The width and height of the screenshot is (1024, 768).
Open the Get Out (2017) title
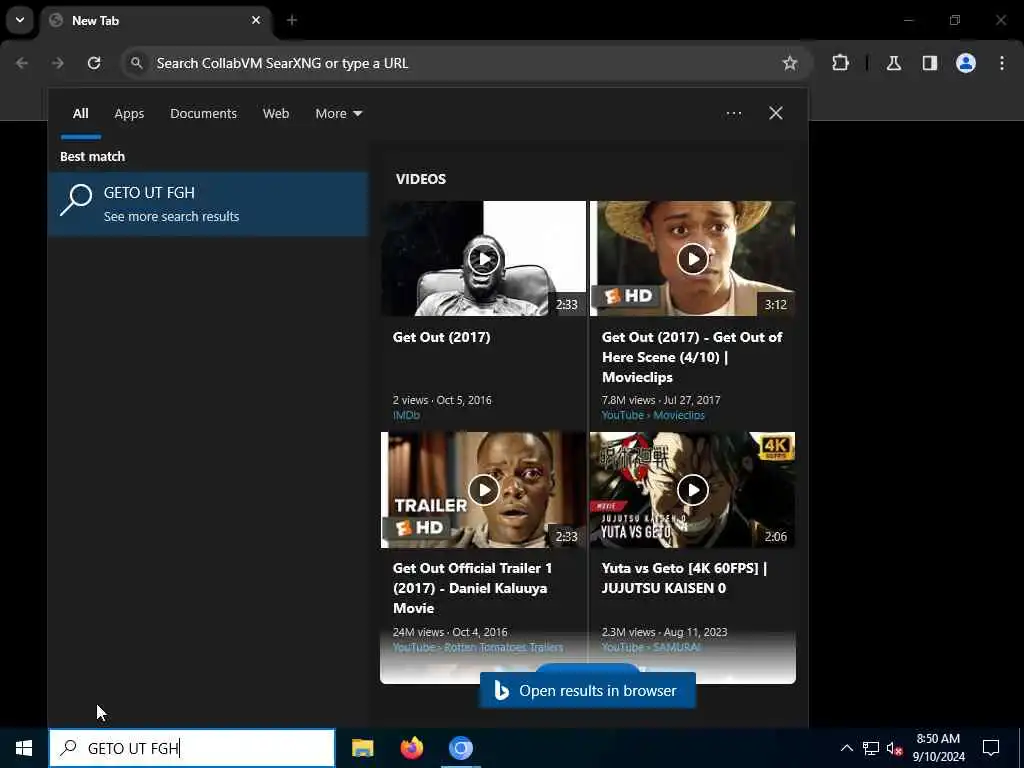click(441, 337)
